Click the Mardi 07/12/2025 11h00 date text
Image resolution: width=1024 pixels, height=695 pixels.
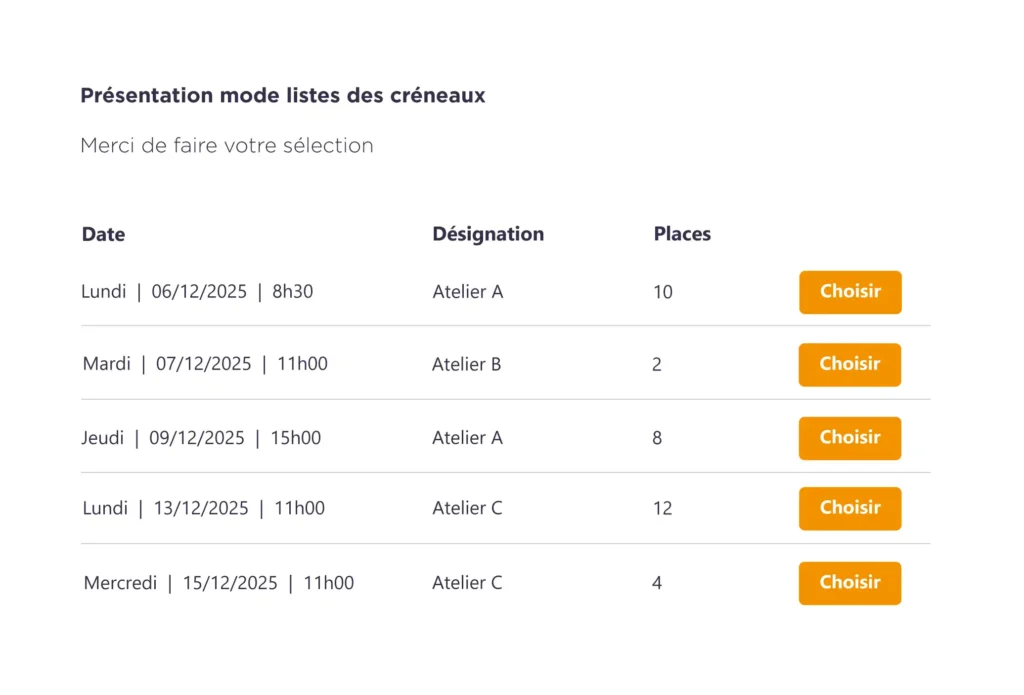205,364
